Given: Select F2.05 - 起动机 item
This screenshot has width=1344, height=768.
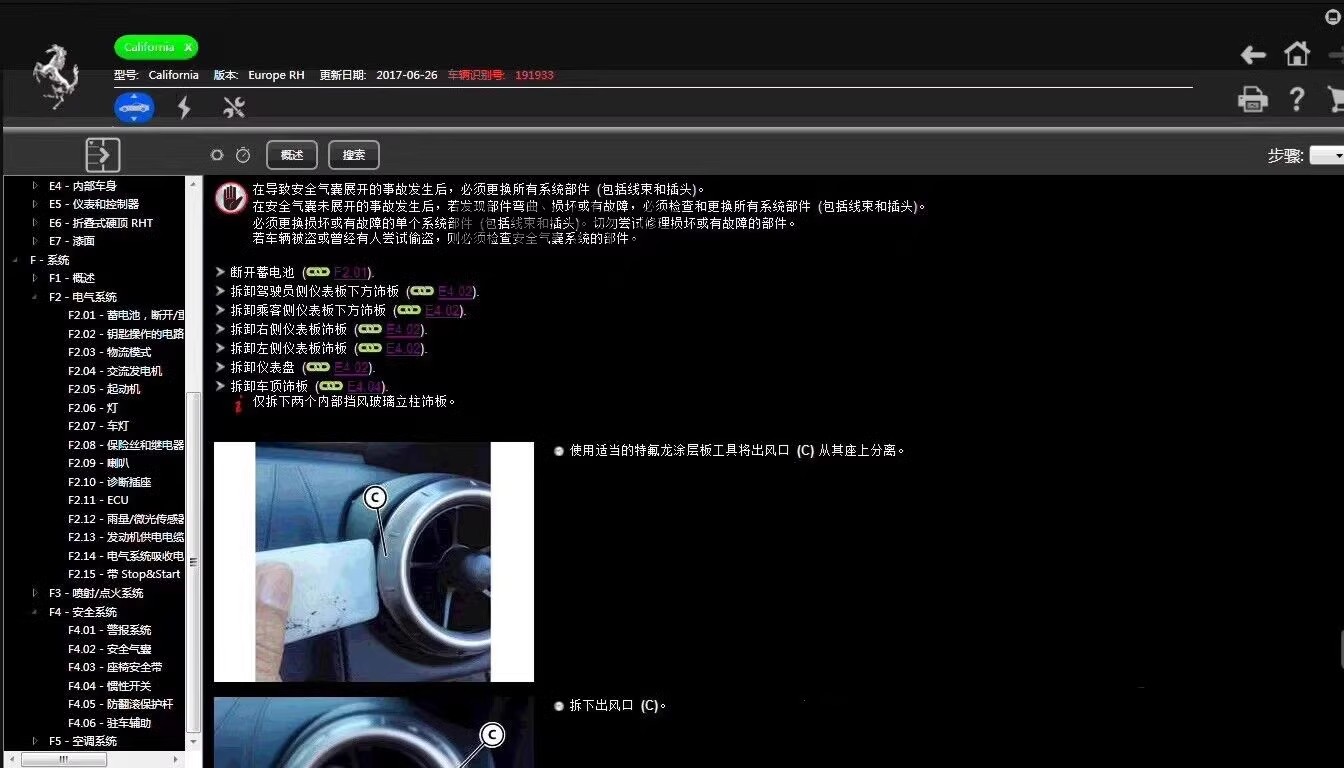Looking at the screenshot, I should pyautogui.click(x=104, y=389).
